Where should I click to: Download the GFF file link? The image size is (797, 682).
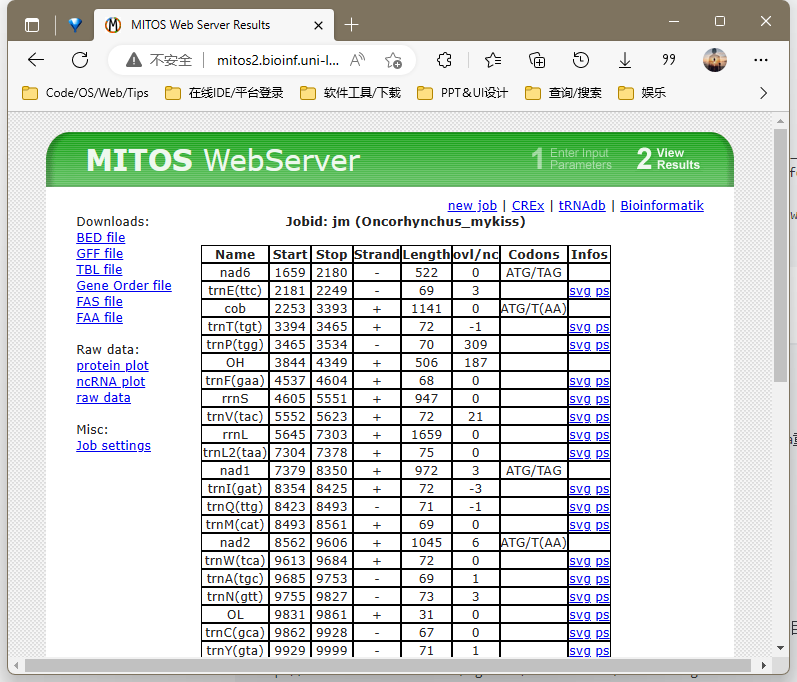[99, 254]
